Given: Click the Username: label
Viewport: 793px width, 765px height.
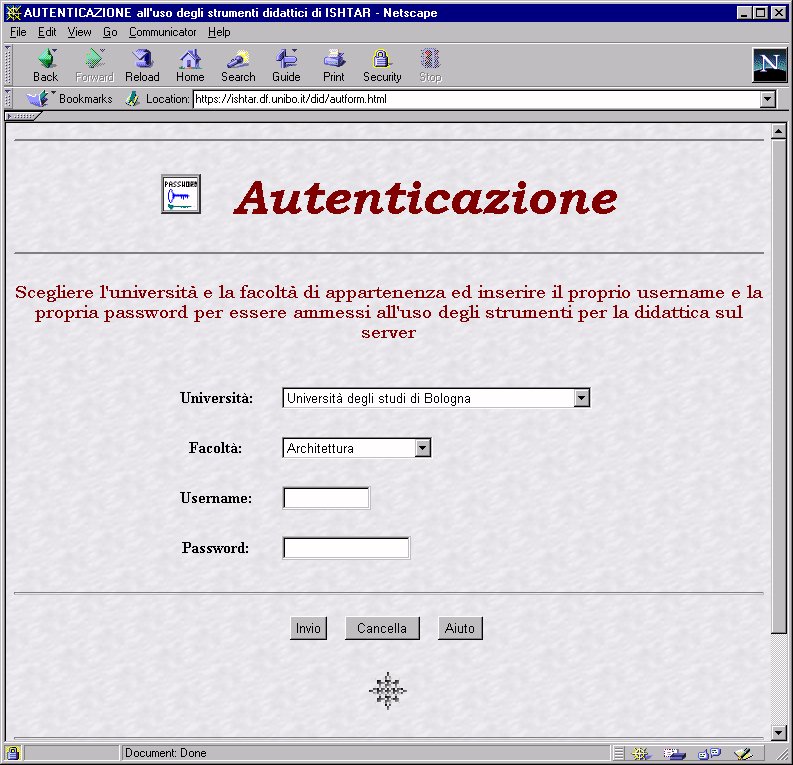Looking at the screenshot, I should point(216,498).
